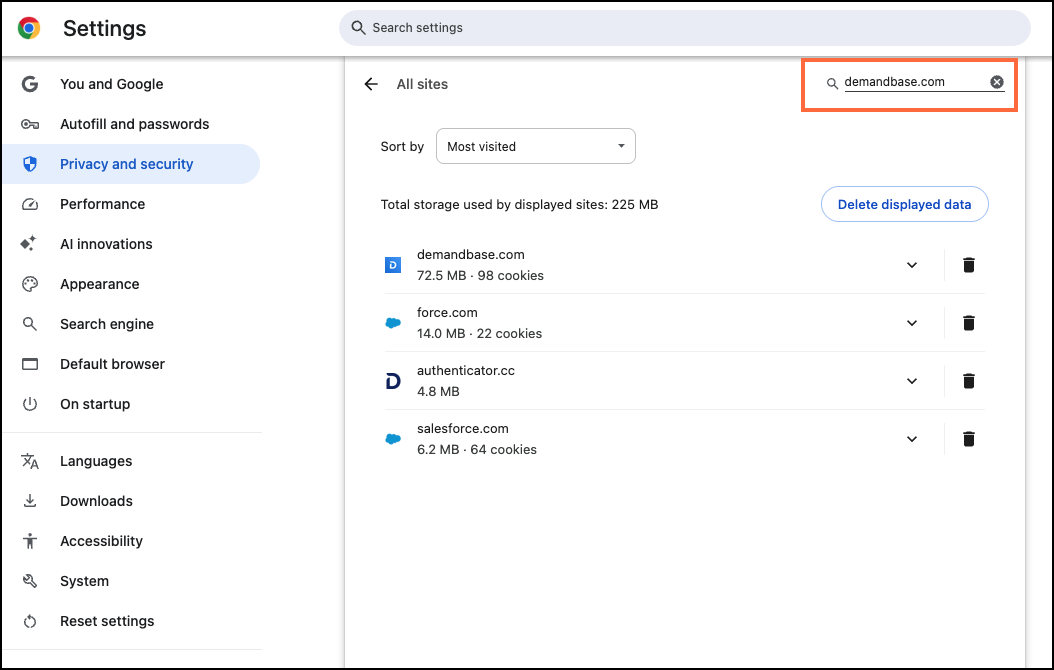Open Accessibility settings
Screen dimensions: 1054x670
coord(131,541)
